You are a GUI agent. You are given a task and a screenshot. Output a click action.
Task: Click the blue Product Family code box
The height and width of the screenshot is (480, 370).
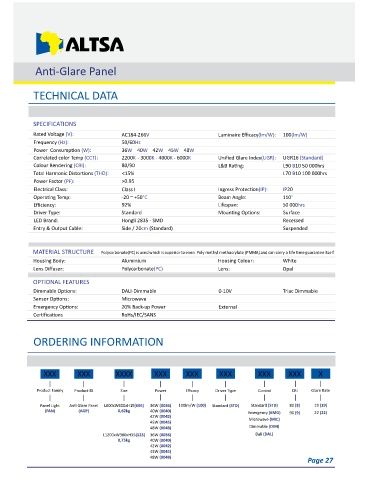point(50,374)
